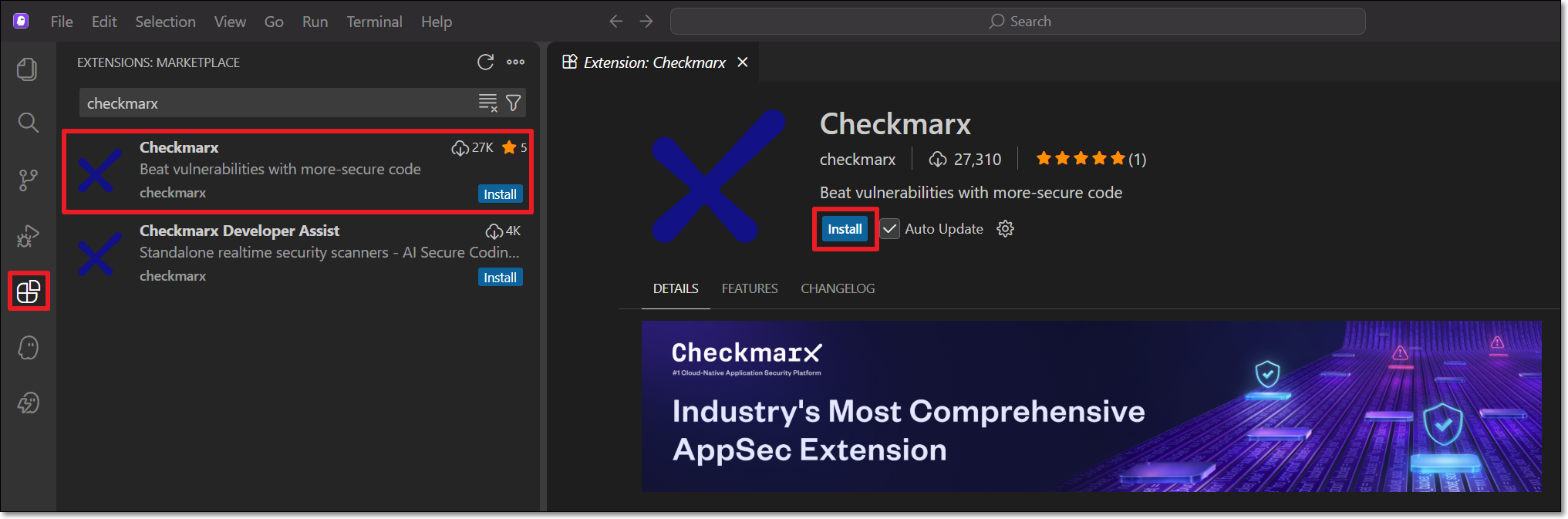The width and height of the screenshot is (1568, 519).
Task: Select the Checkmarx extension list item
Action: point(298,171)
